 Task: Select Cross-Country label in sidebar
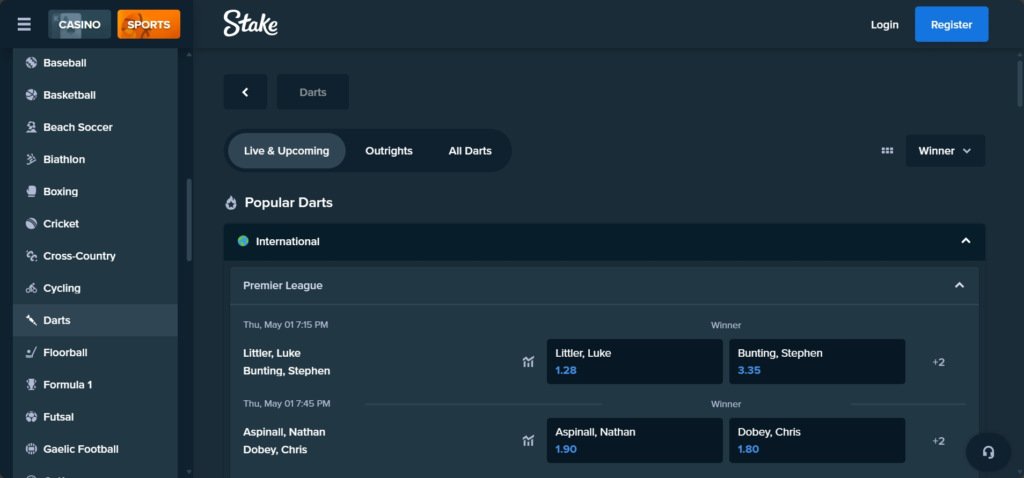[x=79, y=256]
